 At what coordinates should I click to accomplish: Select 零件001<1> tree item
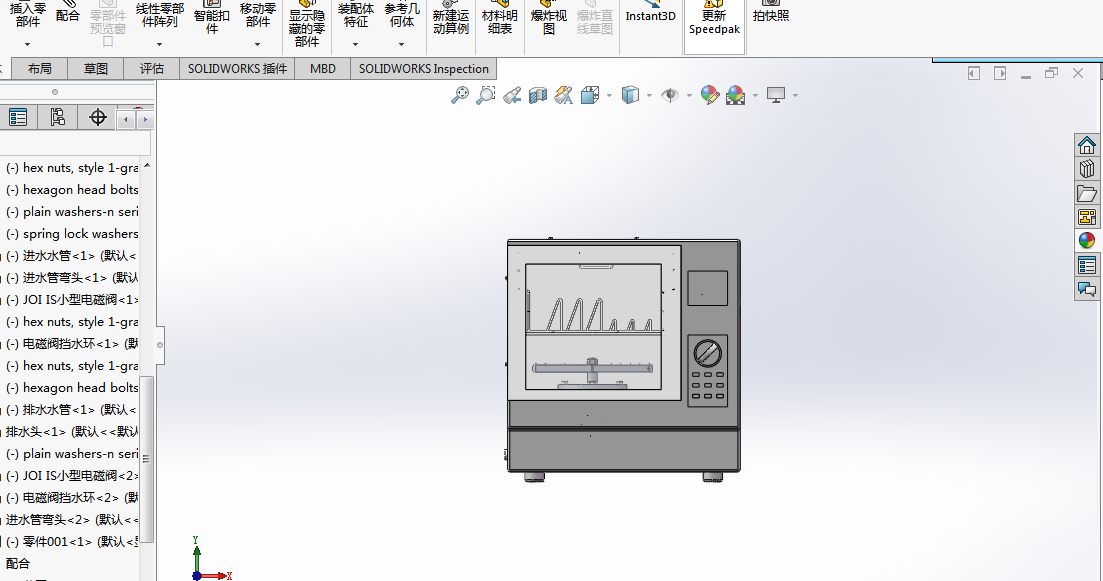[x=73, y=542]
